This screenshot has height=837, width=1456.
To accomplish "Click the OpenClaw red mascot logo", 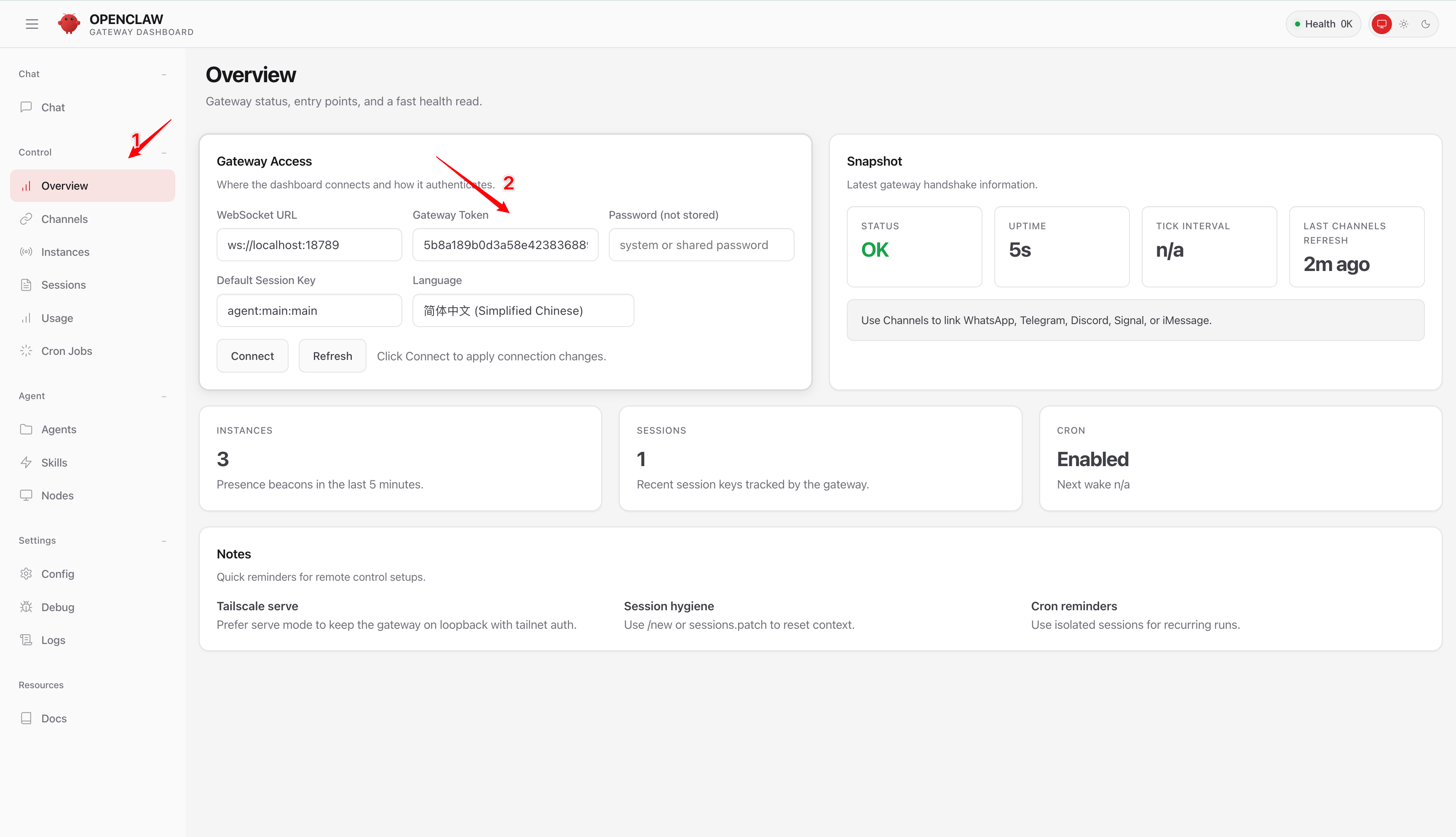I will 69,24.
